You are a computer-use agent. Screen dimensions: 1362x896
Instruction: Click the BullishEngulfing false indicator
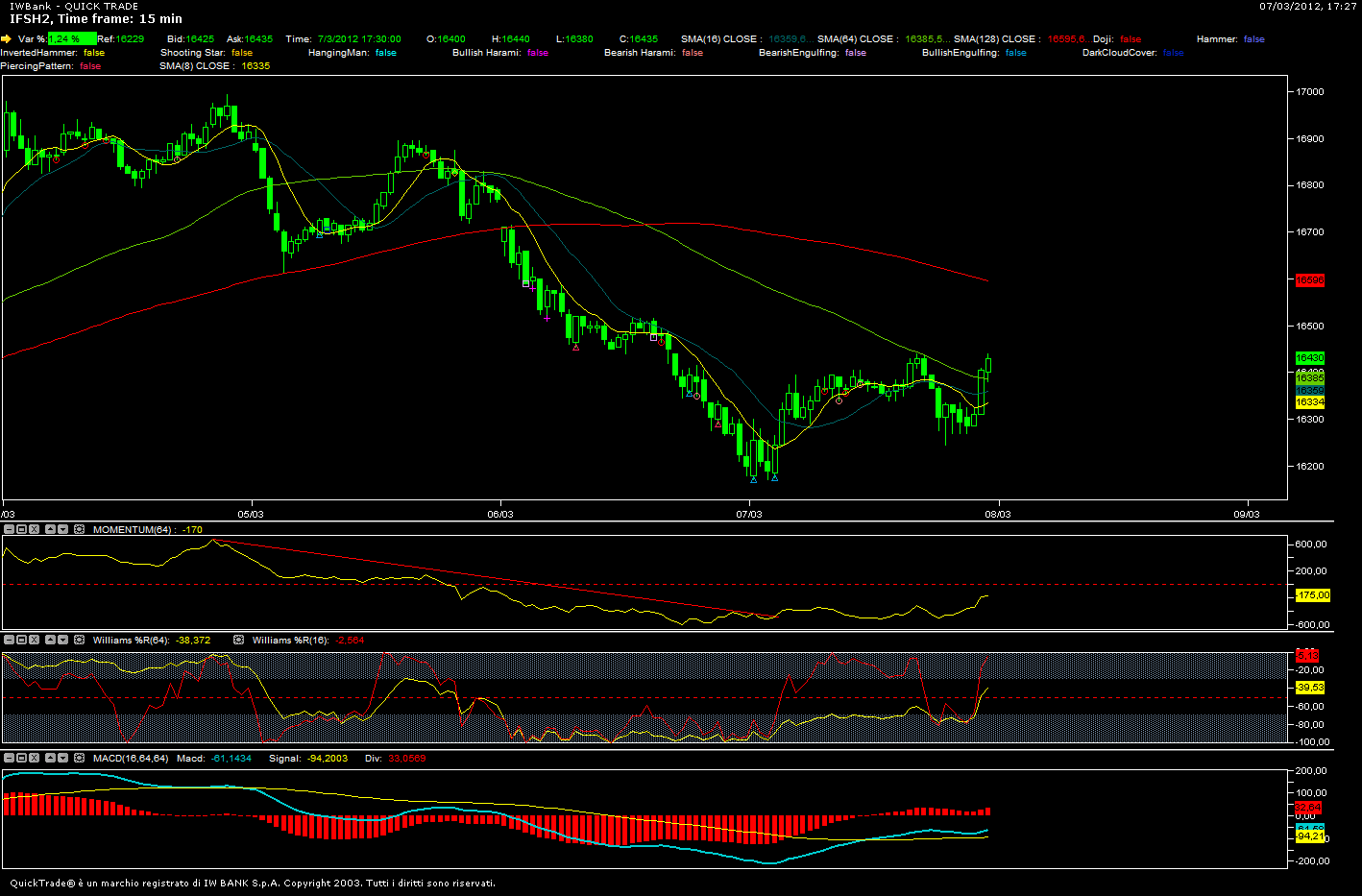tap(974, 53)
